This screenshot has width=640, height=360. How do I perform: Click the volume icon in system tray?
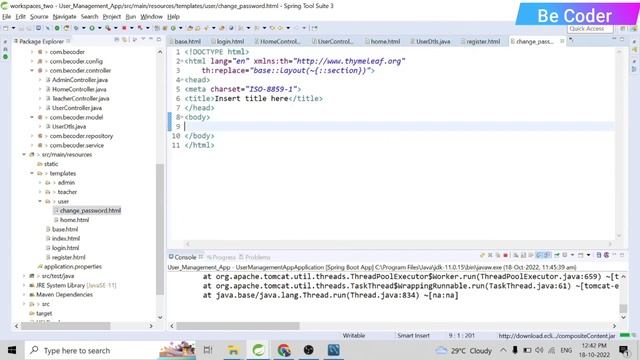pyautogui.click(x=539, y=350)
